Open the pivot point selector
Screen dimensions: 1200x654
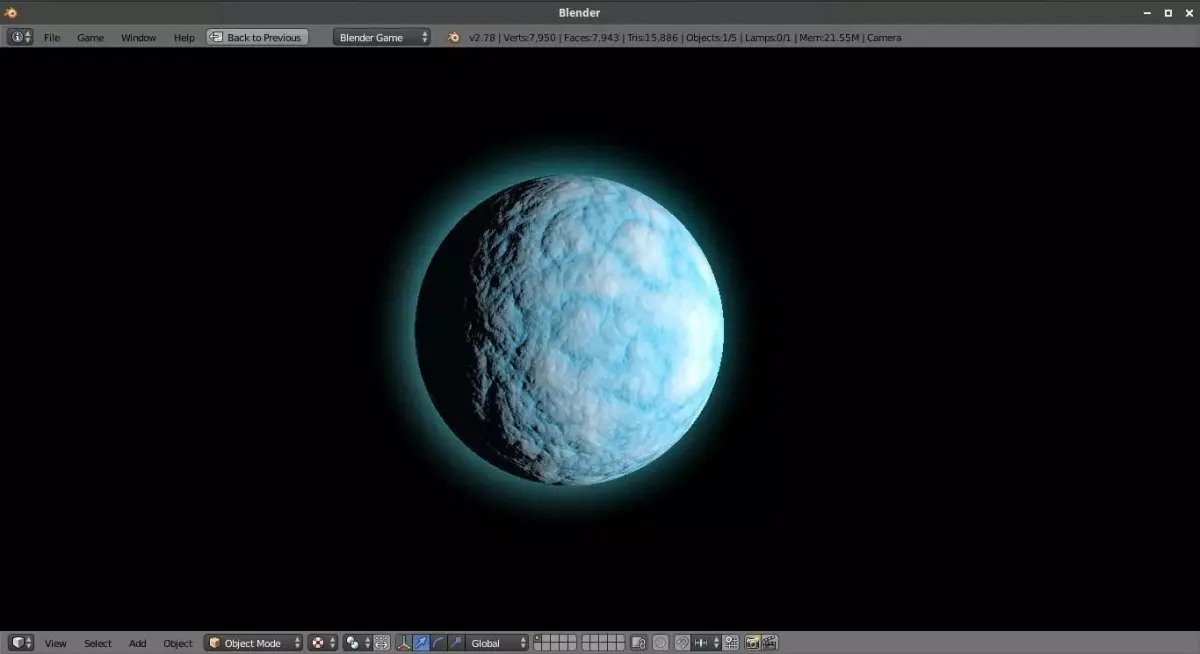click(x=358, y=643)
